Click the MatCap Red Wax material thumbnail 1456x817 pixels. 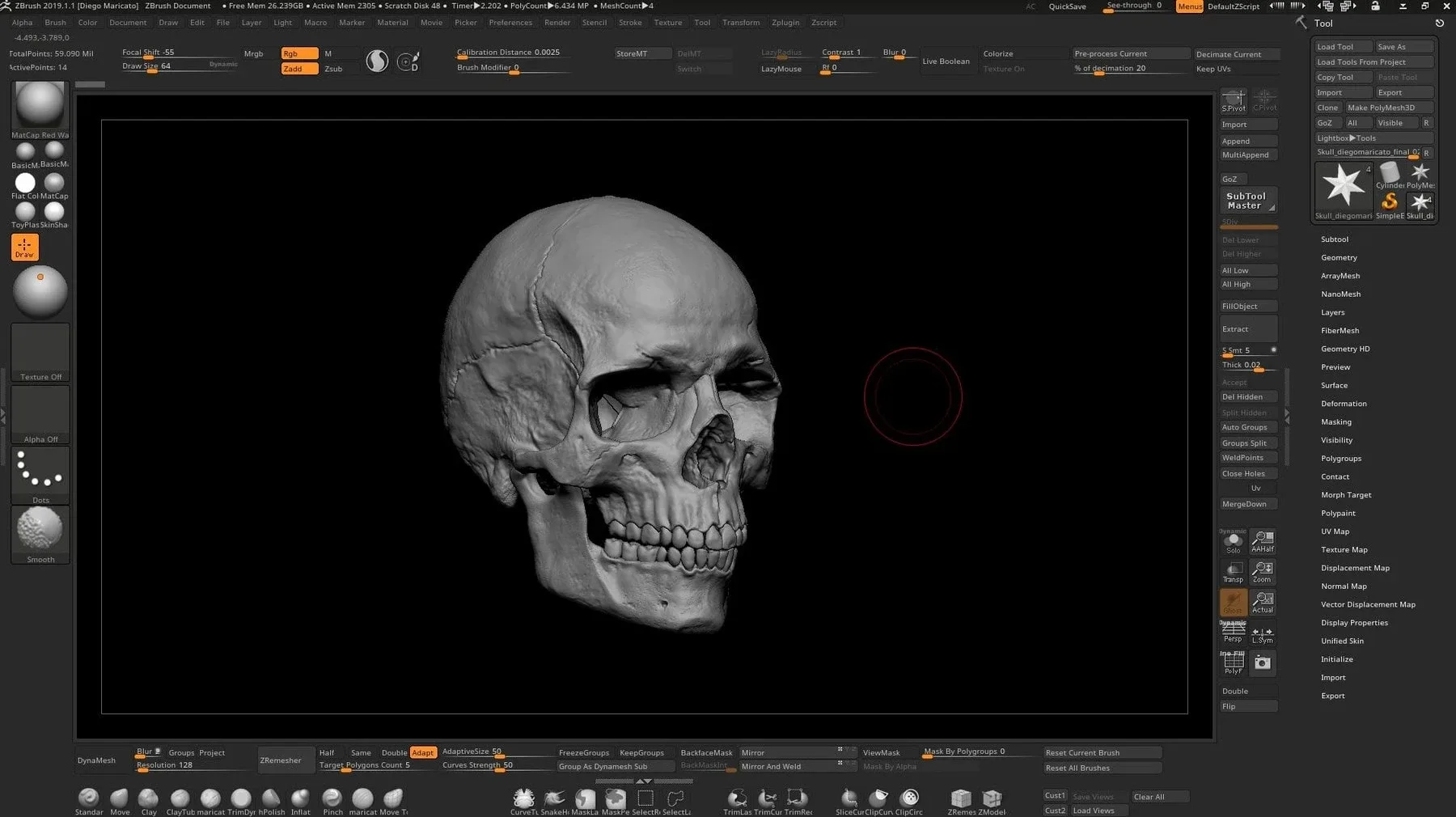pyautogui.click(x=40, y=110)
